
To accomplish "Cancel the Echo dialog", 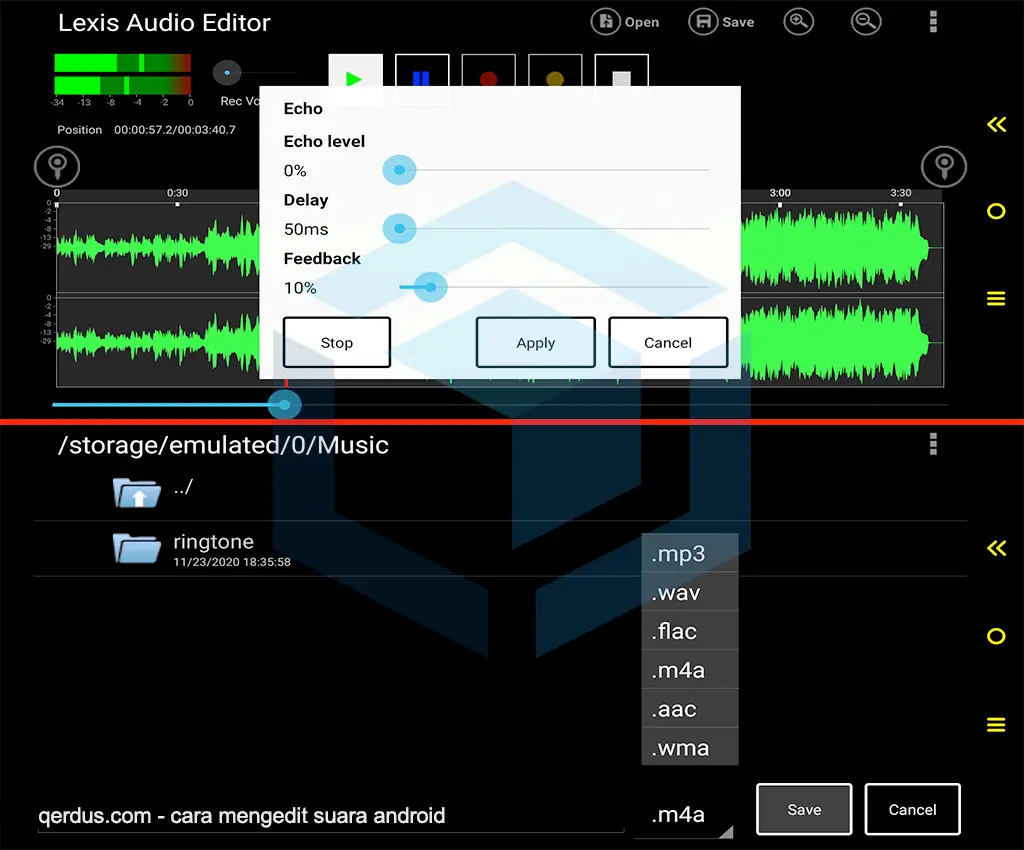I will pyautogui.click(x=667, y=343).
